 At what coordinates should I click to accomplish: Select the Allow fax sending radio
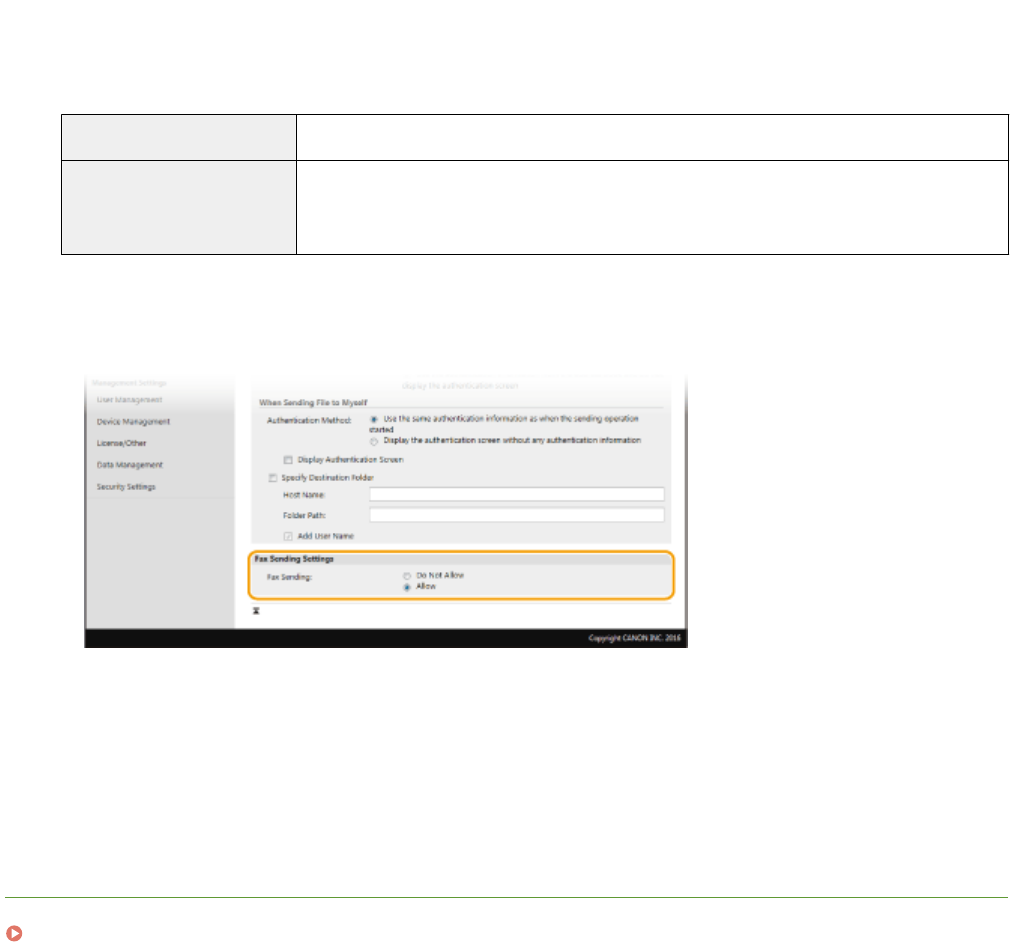point(407,587)
